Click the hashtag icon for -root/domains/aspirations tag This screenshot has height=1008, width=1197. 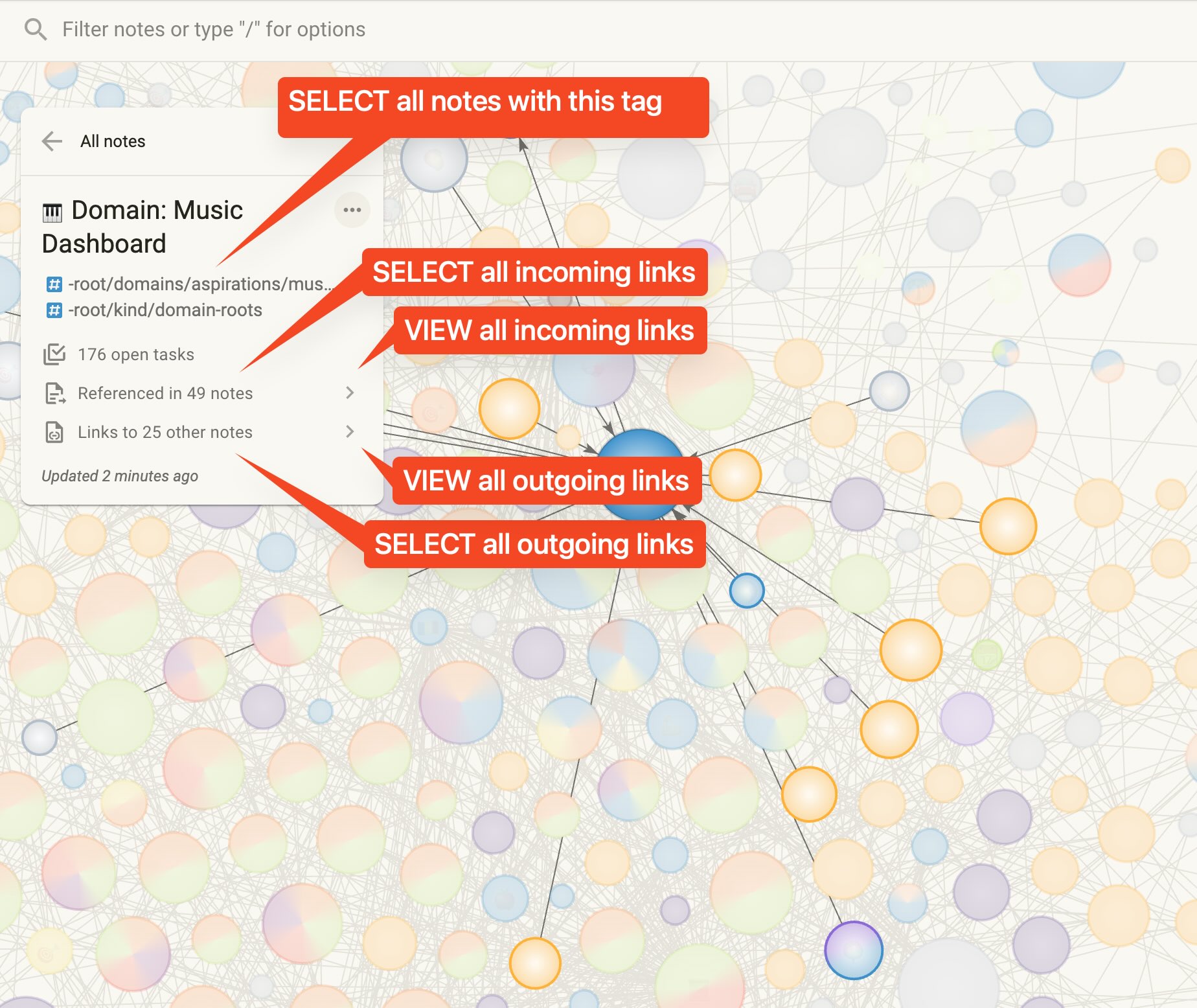click(x=54, y=284)
